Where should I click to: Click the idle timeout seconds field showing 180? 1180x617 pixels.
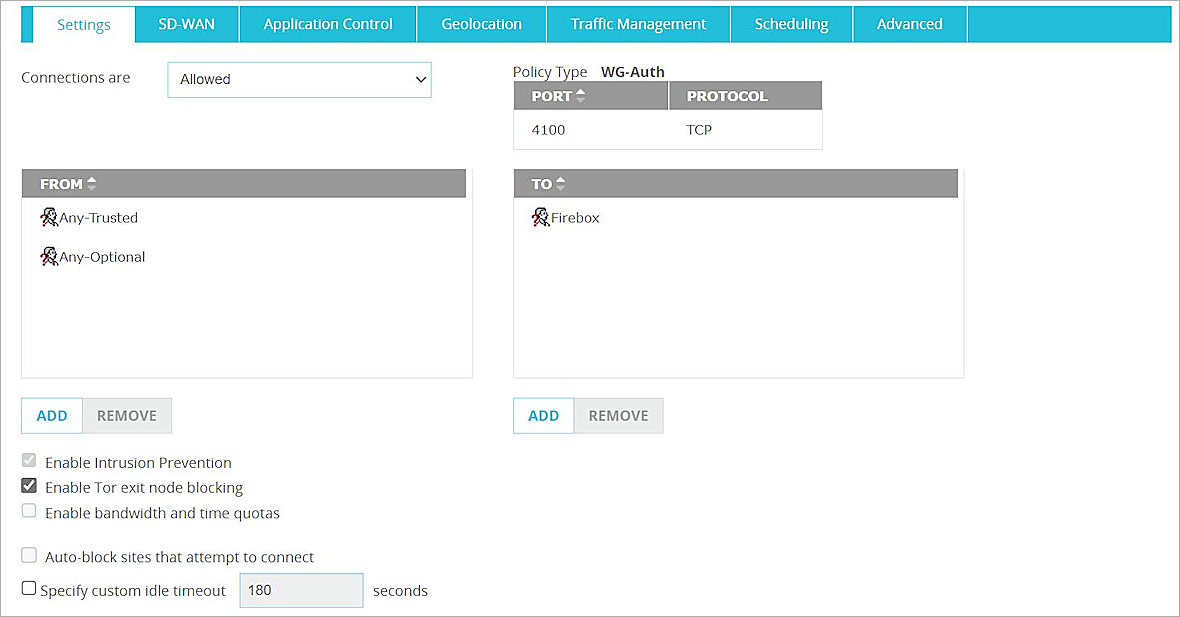(300, 590)
